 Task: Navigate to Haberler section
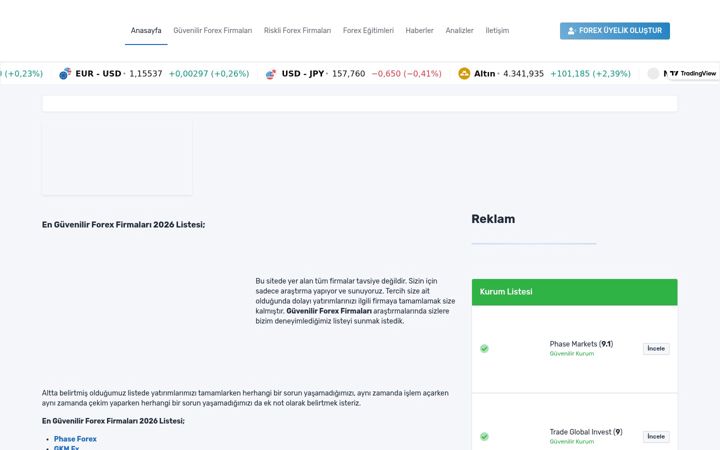point(419,30)
